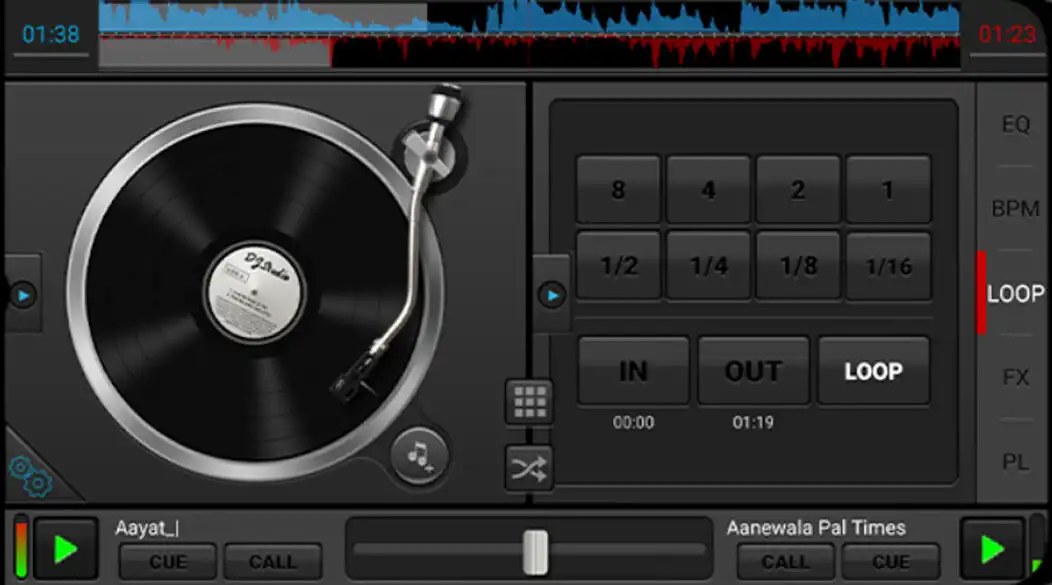1052x585 pixels.
Task: Open the FX tab
Action: point(1015,377)
